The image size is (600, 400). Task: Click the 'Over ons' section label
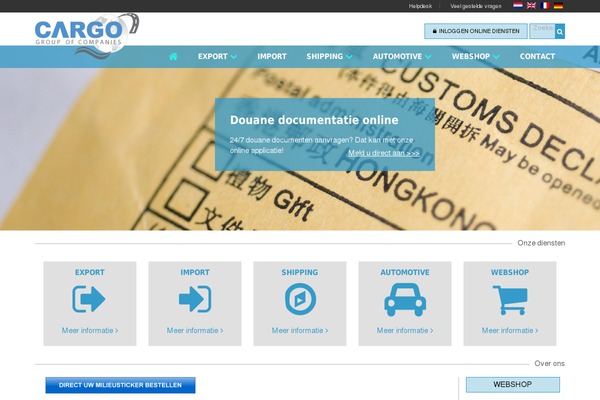point(549,364)
